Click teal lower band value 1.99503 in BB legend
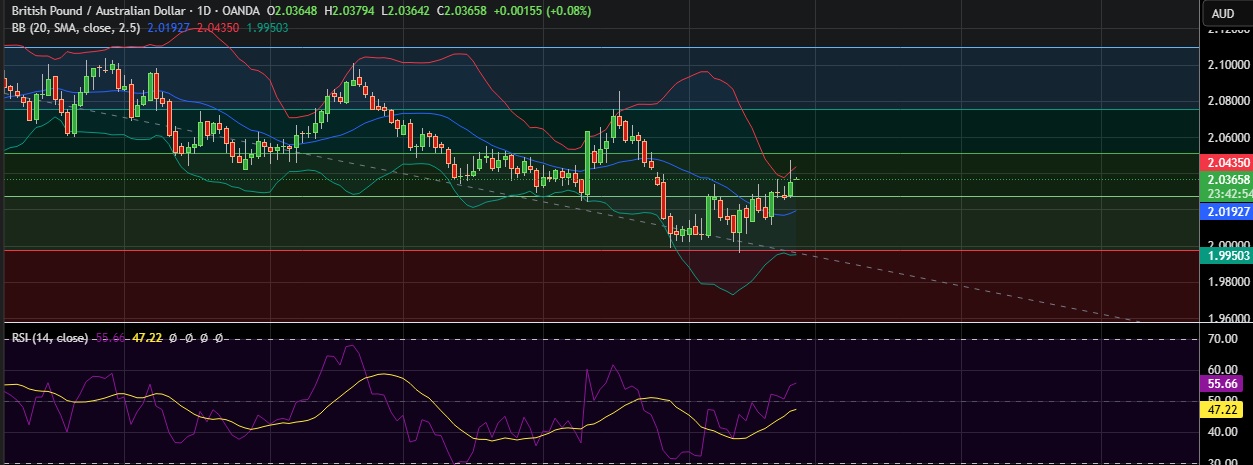1253x465 pixels. pyautogui.click(x=270, y=28)
